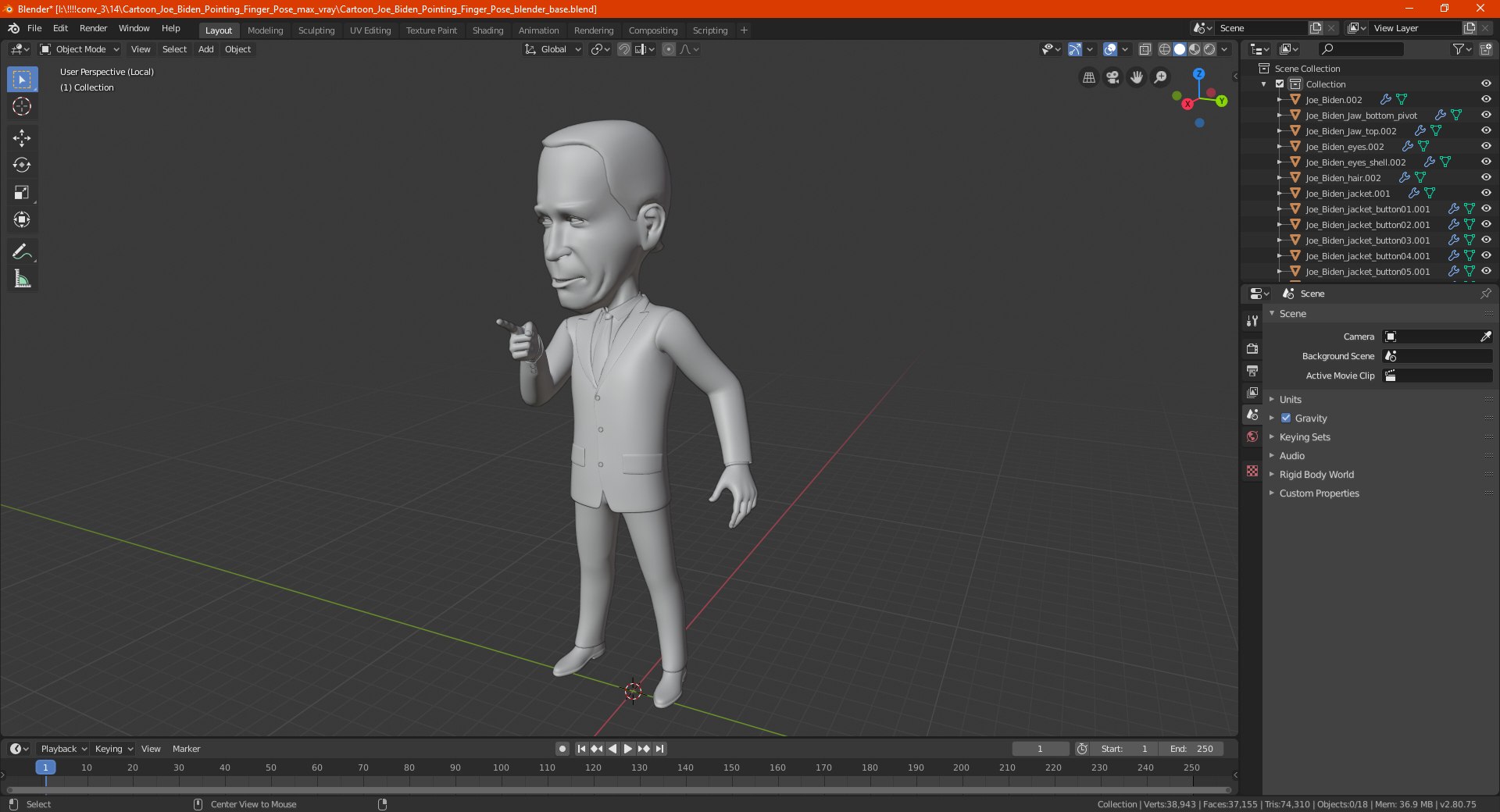1500x812 pixels.
Task: Open the Global orientation dropdown
Action: click(552, 49)
